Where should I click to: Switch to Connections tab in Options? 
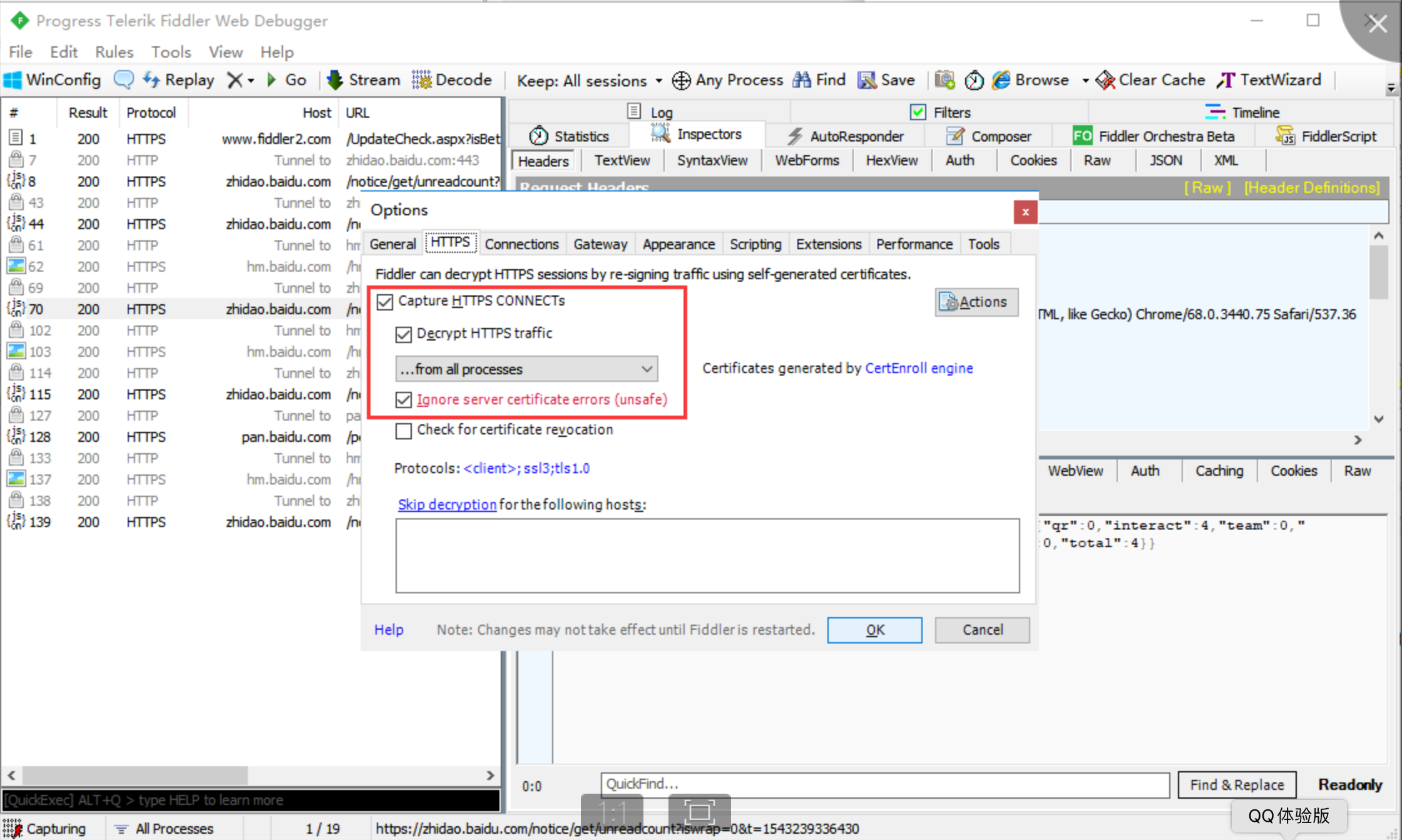tap(521, 244)
